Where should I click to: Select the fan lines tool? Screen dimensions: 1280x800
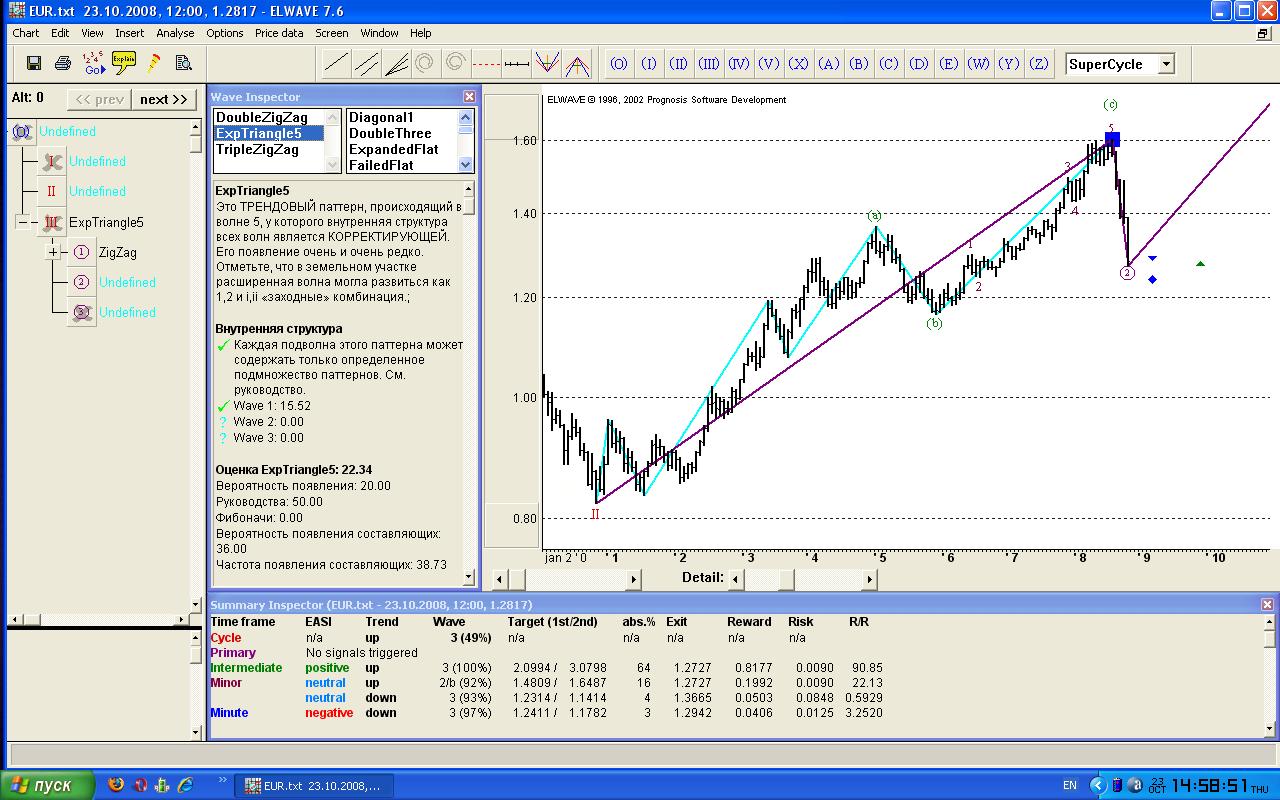click(x=396, y=64)
